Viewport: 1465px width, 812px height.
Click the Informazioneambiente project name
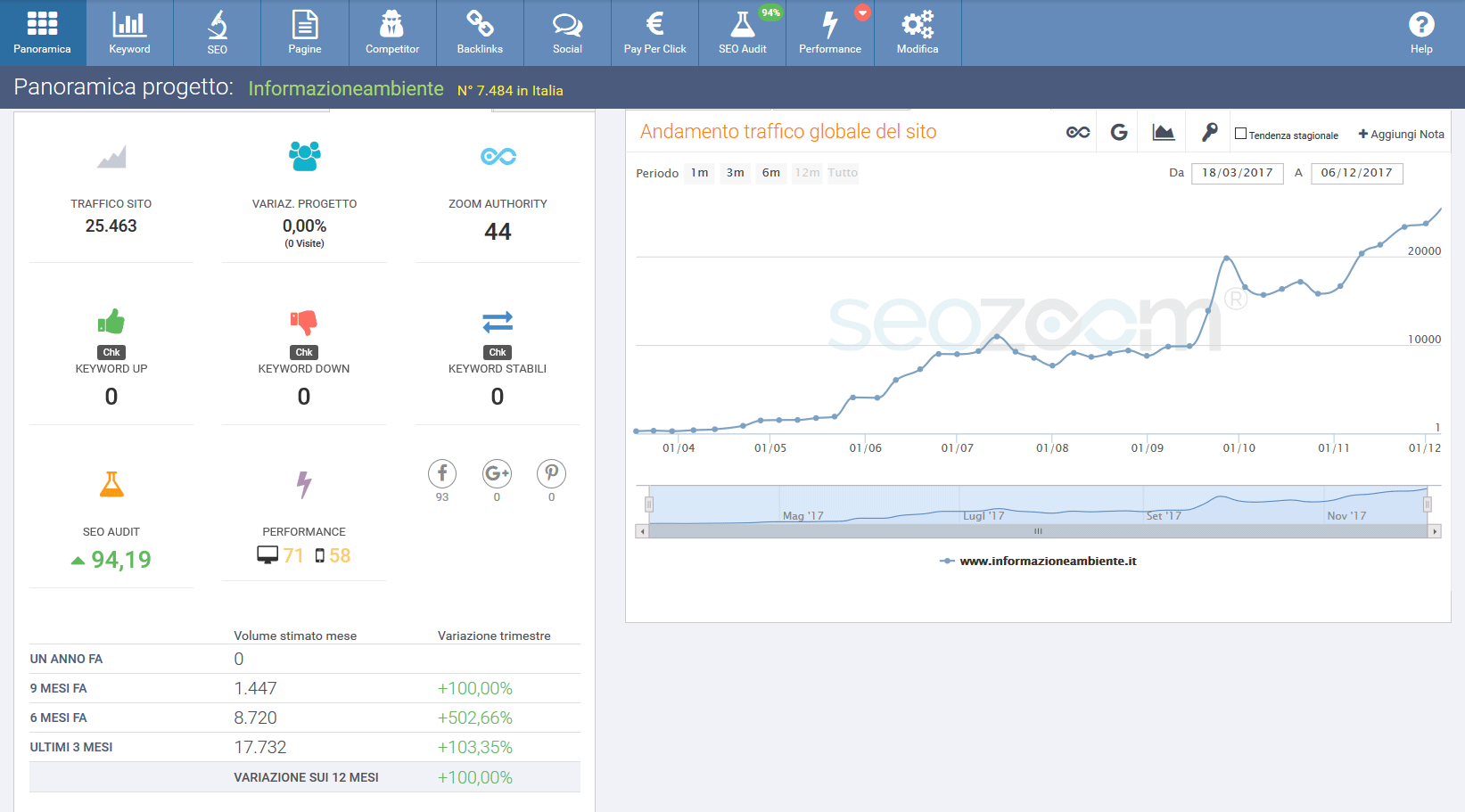point(346,89)
